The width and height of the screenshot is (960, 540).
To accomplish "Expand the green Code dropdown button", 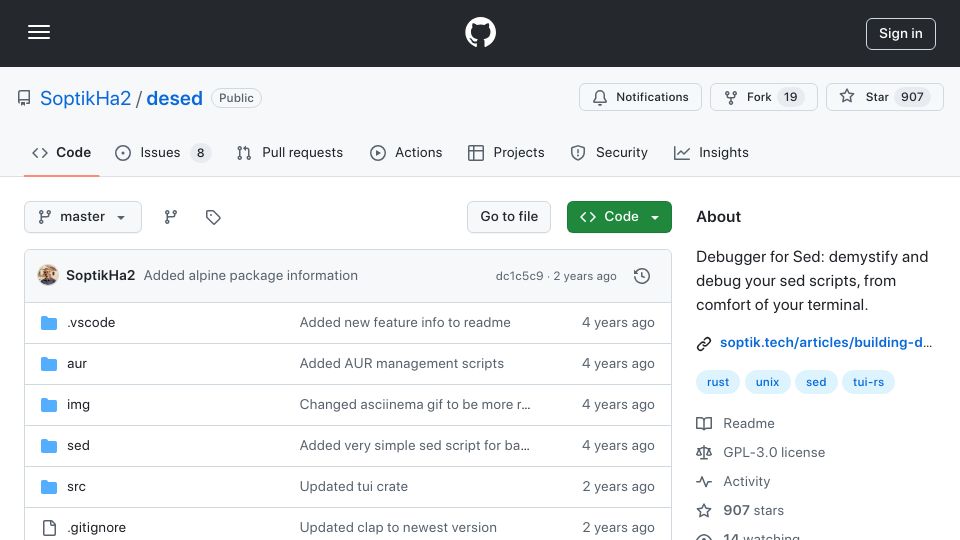I will click(619, 217).
